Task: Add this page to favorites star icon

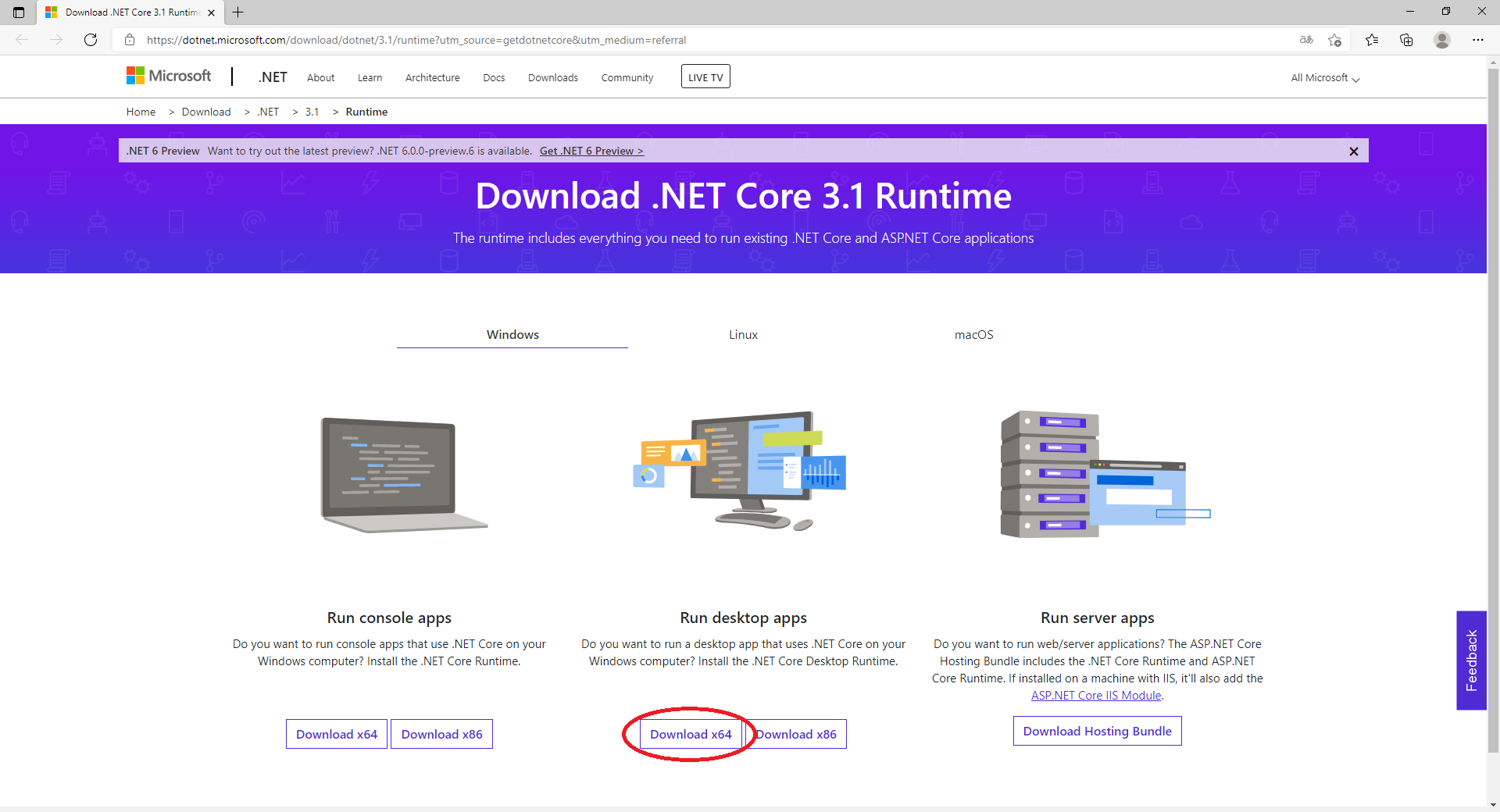Action: pyautogui.click(x=1335, y=40)
